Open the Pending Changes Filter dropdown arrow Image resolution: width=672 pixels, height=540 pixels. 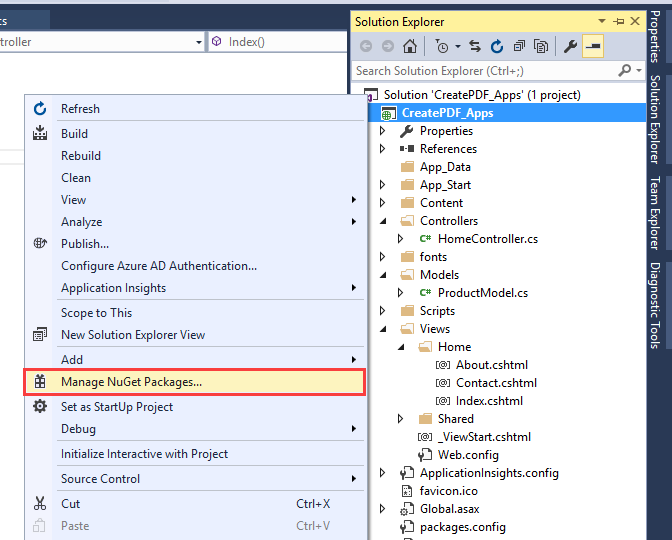point(457,46)
